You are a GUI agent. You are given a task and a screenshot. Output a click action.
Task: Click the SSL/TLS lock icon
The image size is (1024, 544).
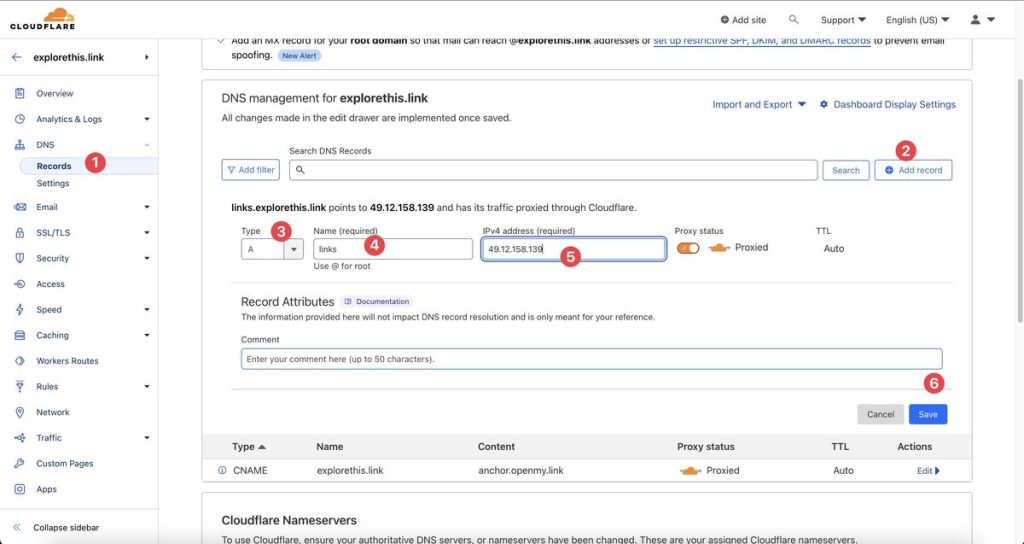click(20, 232)
